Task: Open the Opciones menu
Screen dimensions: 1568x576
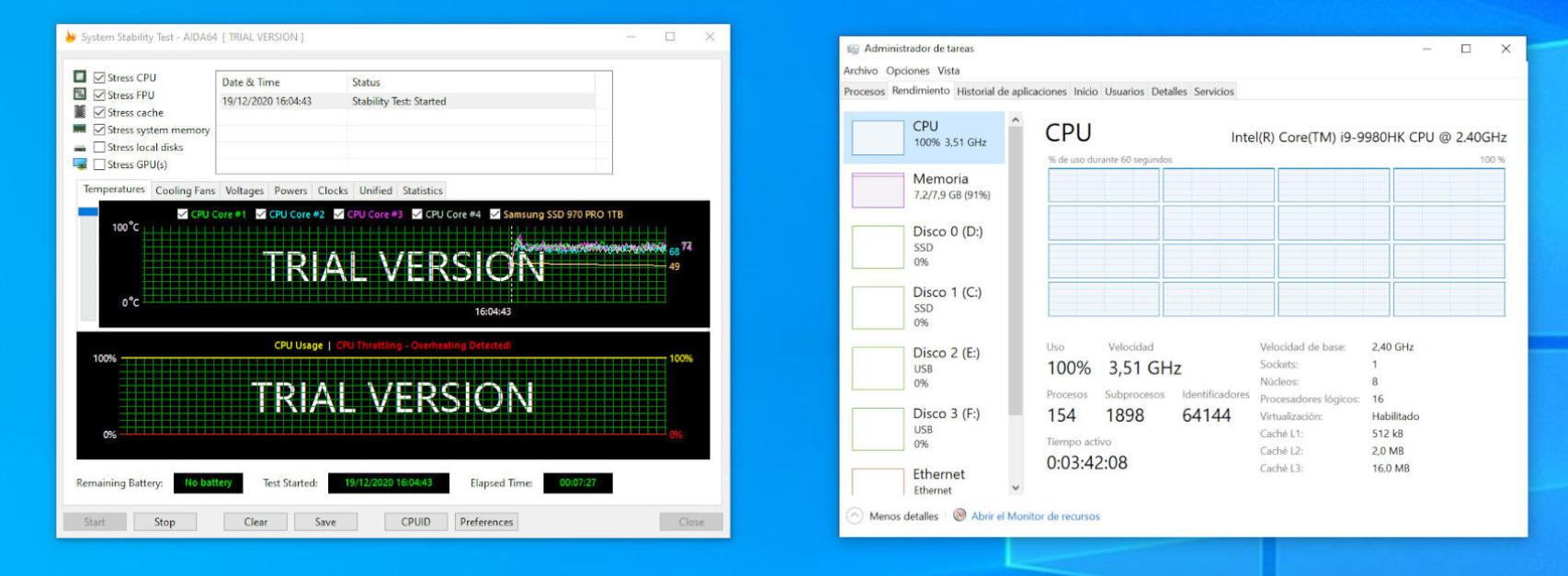Action: [x=908, y=71]
